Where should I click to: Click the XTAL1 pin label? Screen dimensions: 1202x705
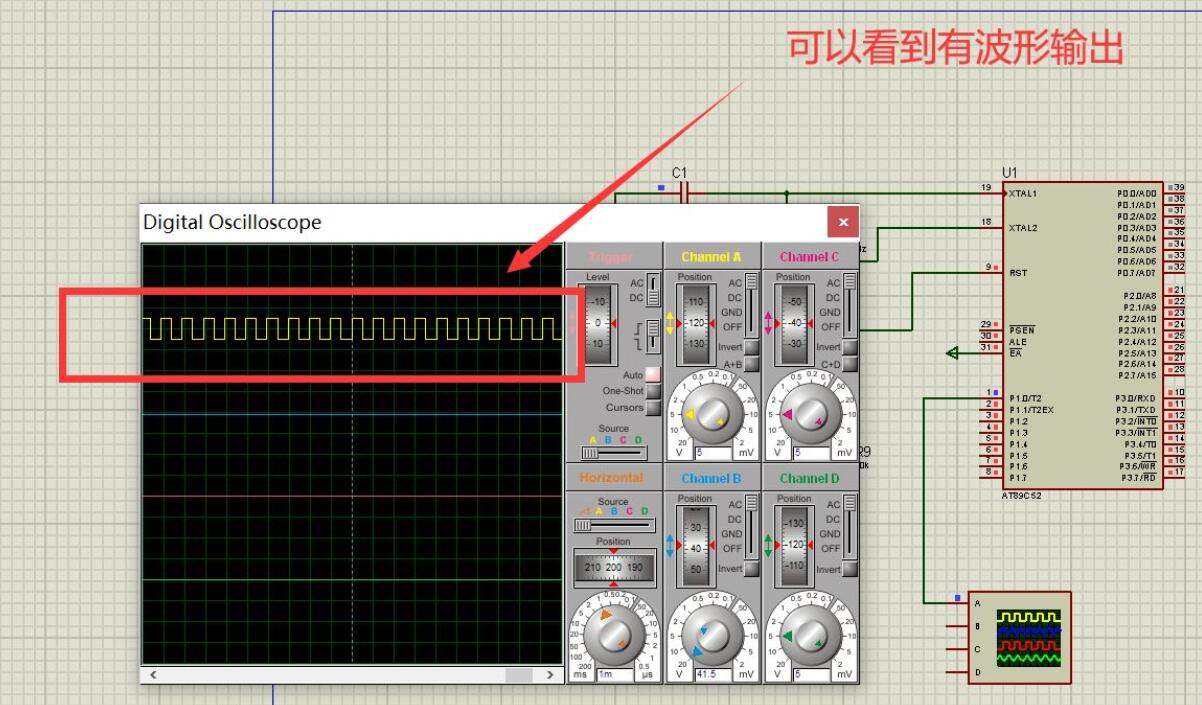(1023, 194)
